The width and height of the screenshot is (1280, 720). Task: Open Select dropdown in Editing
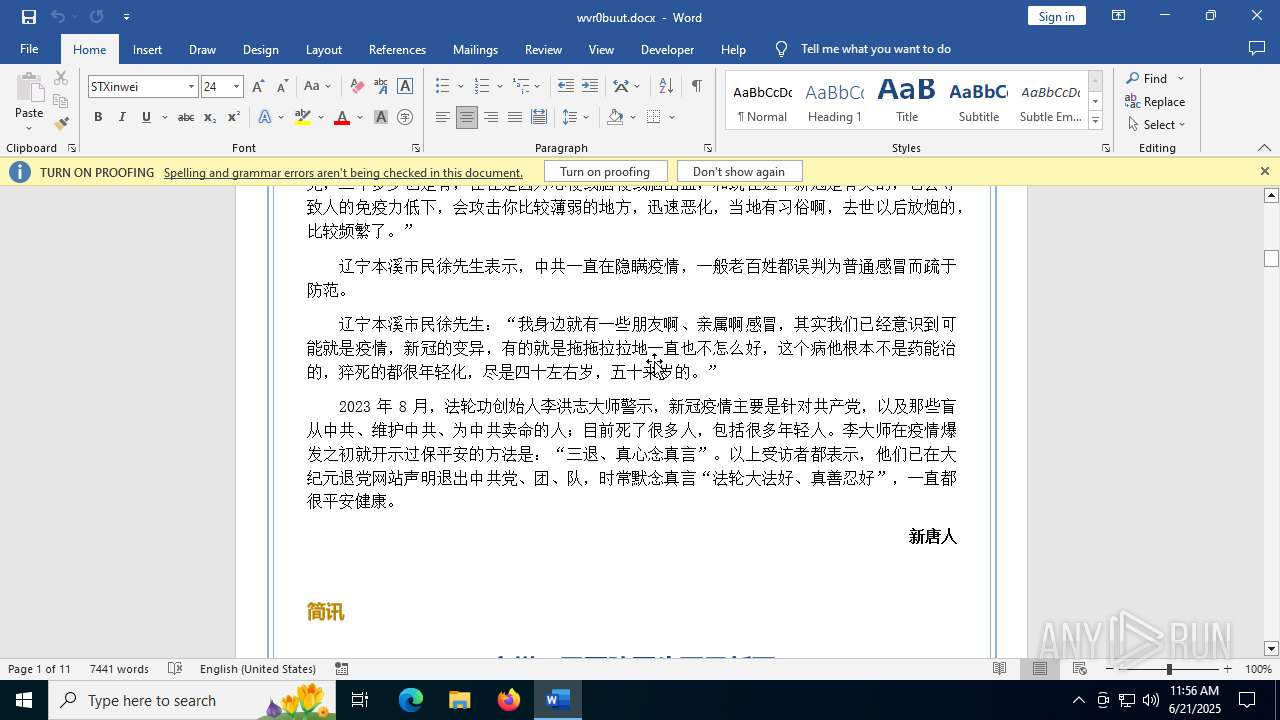coord(1156,125)
